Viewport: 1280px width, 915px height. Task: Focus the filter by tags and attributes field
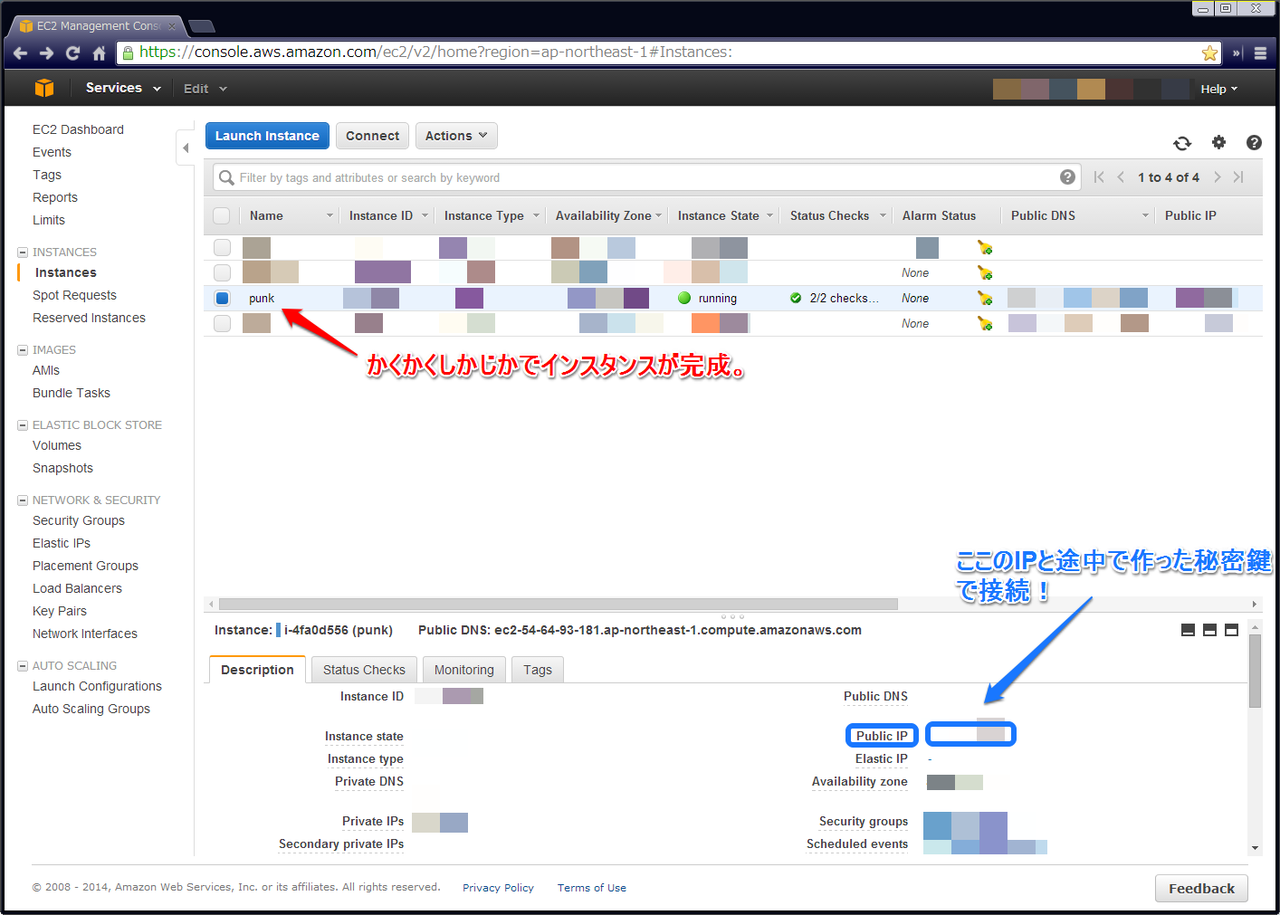(647, 178)
